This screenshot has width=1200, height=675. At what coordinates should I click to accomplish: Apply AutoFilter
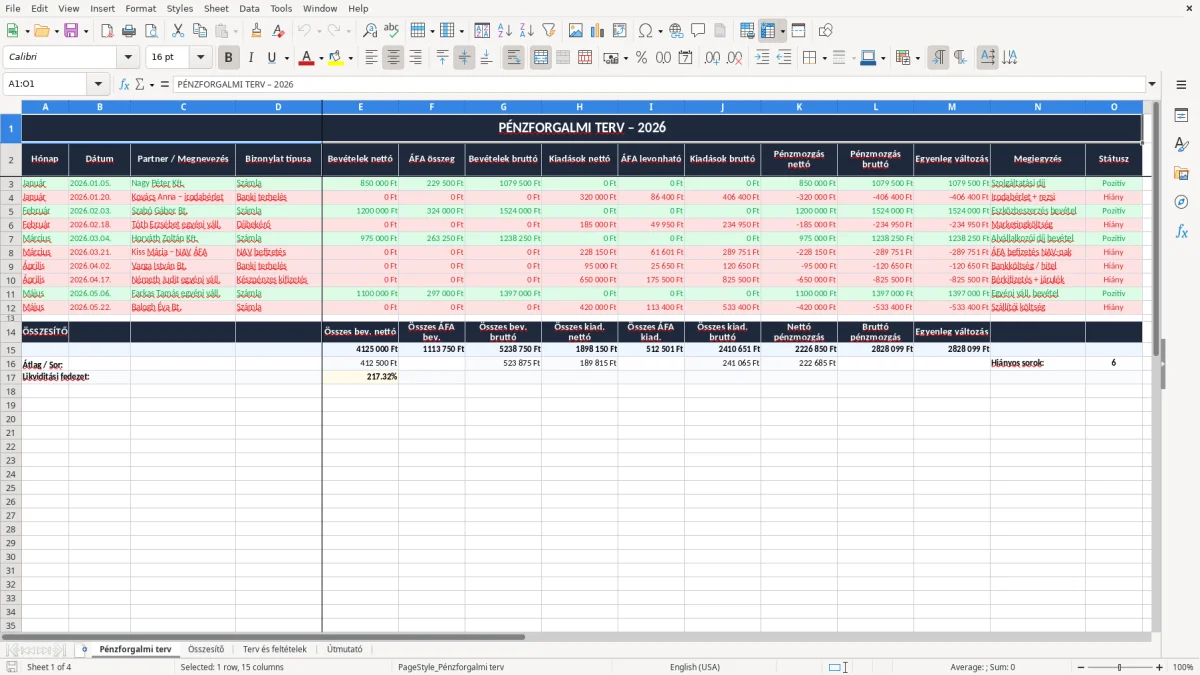coord(549,31)
